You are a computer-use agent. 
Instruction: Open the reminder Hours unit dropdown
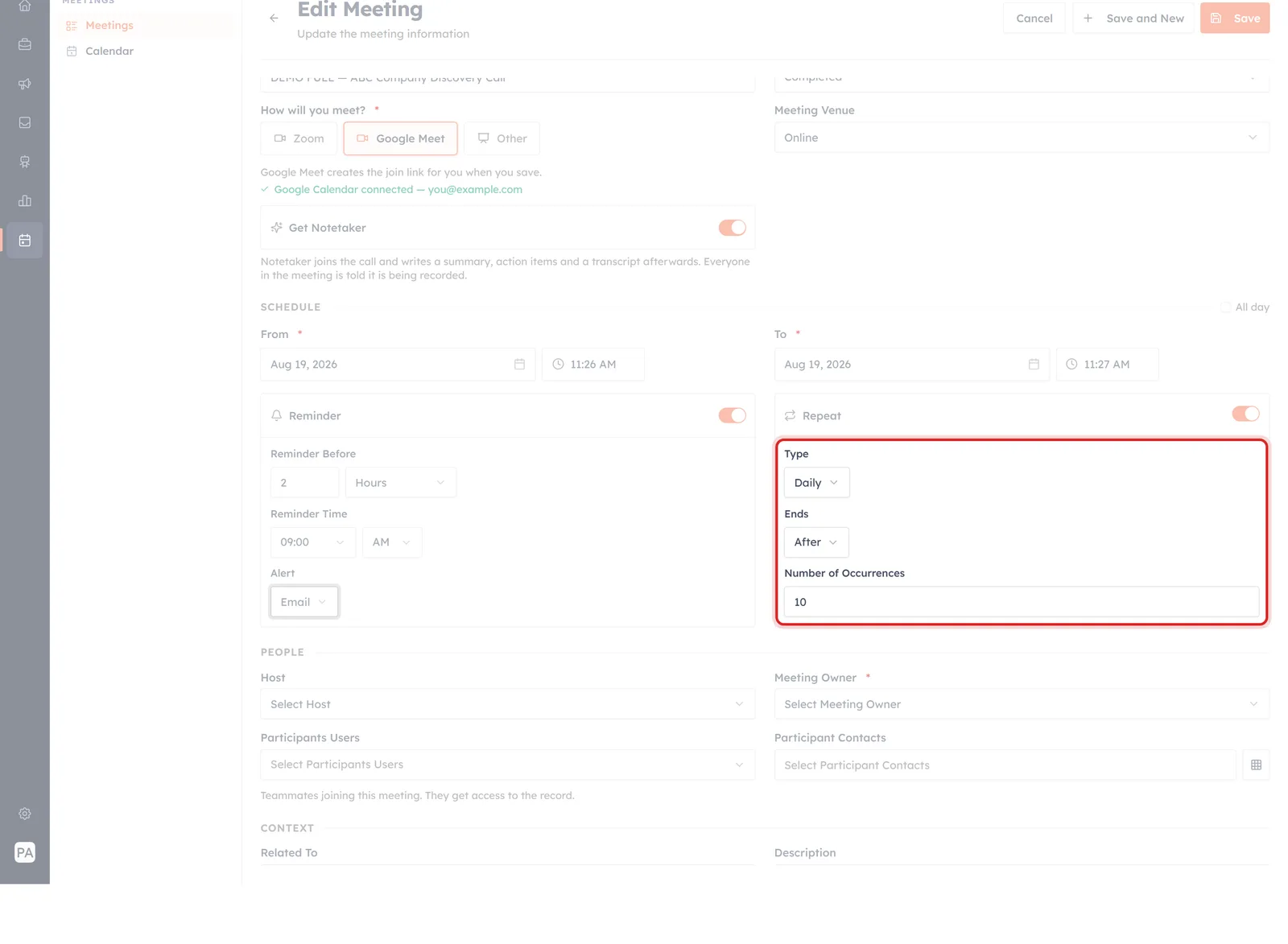coord(401,483)
